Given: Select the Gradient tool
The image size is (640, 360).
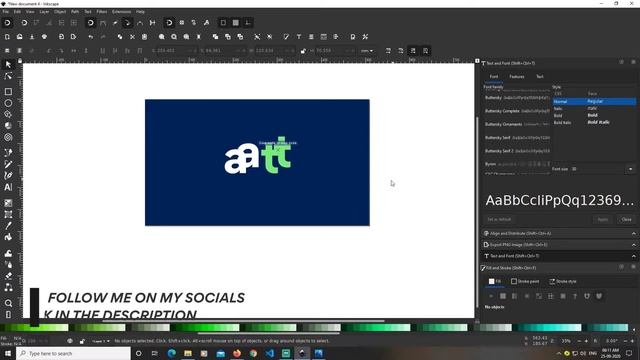Looking at the screenshot, I should (x=8, y=203).
